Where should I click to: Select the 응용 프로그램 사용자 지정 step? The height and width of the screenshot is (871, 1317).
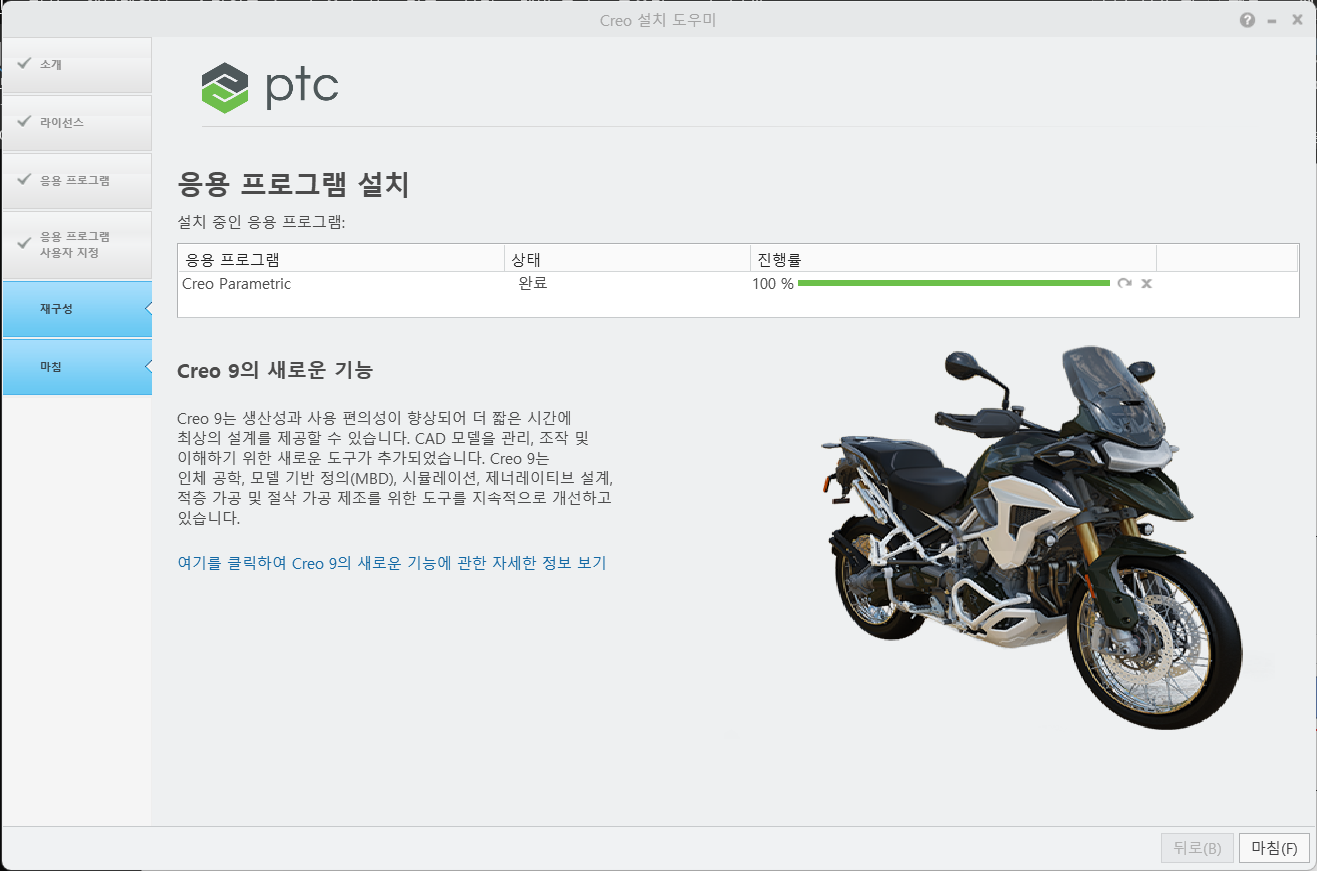click(77, 245)
